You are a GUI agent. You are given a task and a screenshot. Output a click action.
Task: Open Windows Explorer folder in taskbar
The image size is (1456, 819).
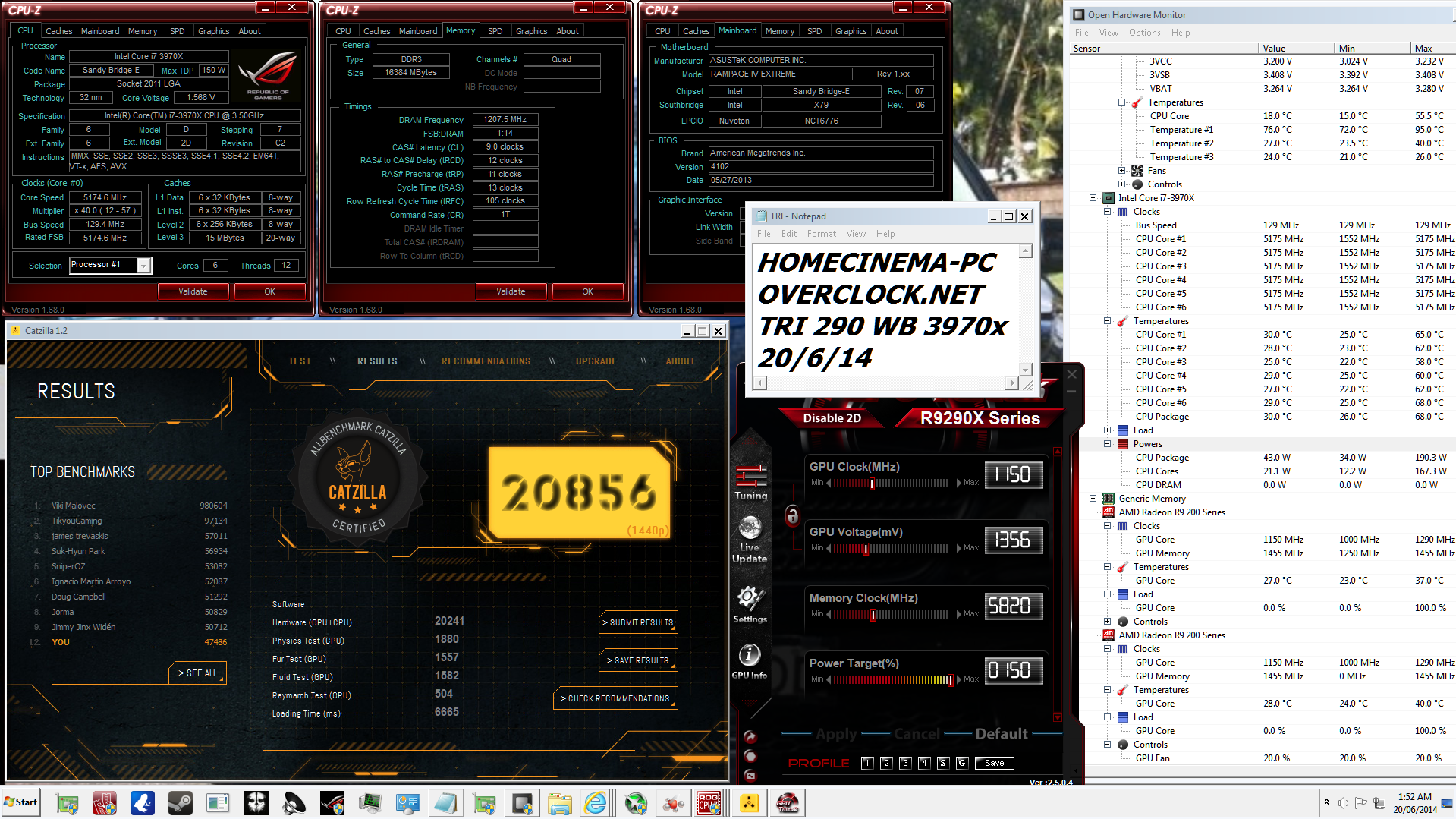coord(559,803)
